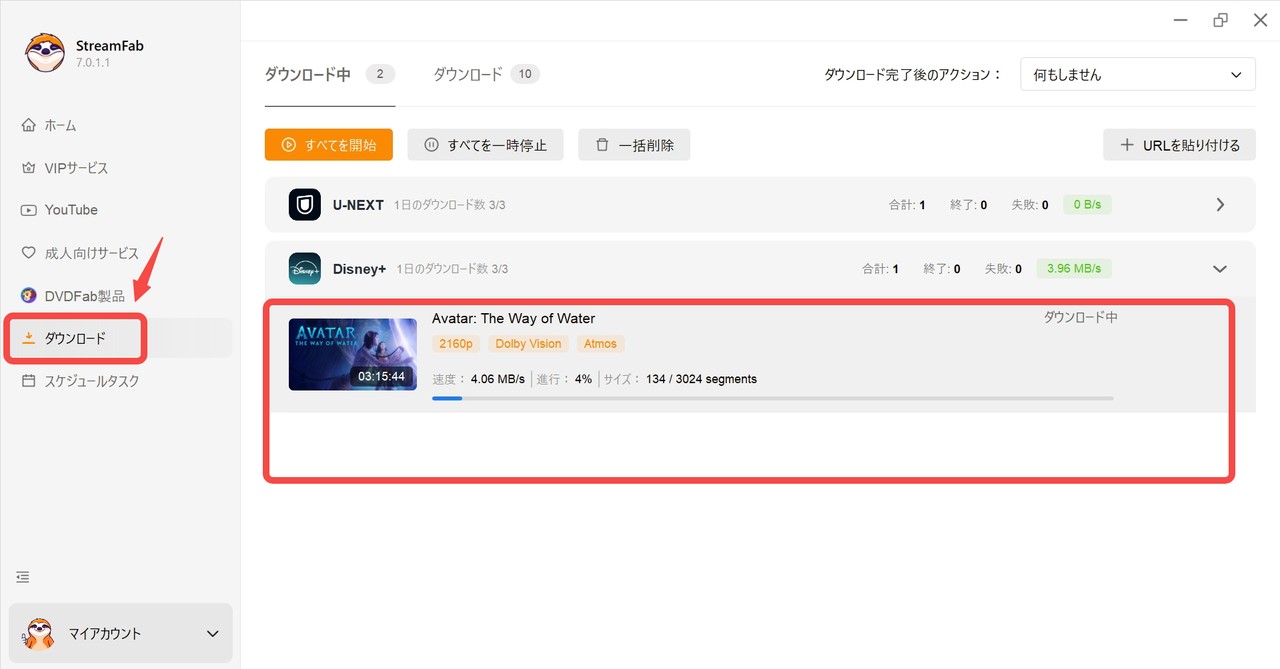Click the すべてを開始 button
Screen dimensions: 1280x669
(x=328, y=145)
